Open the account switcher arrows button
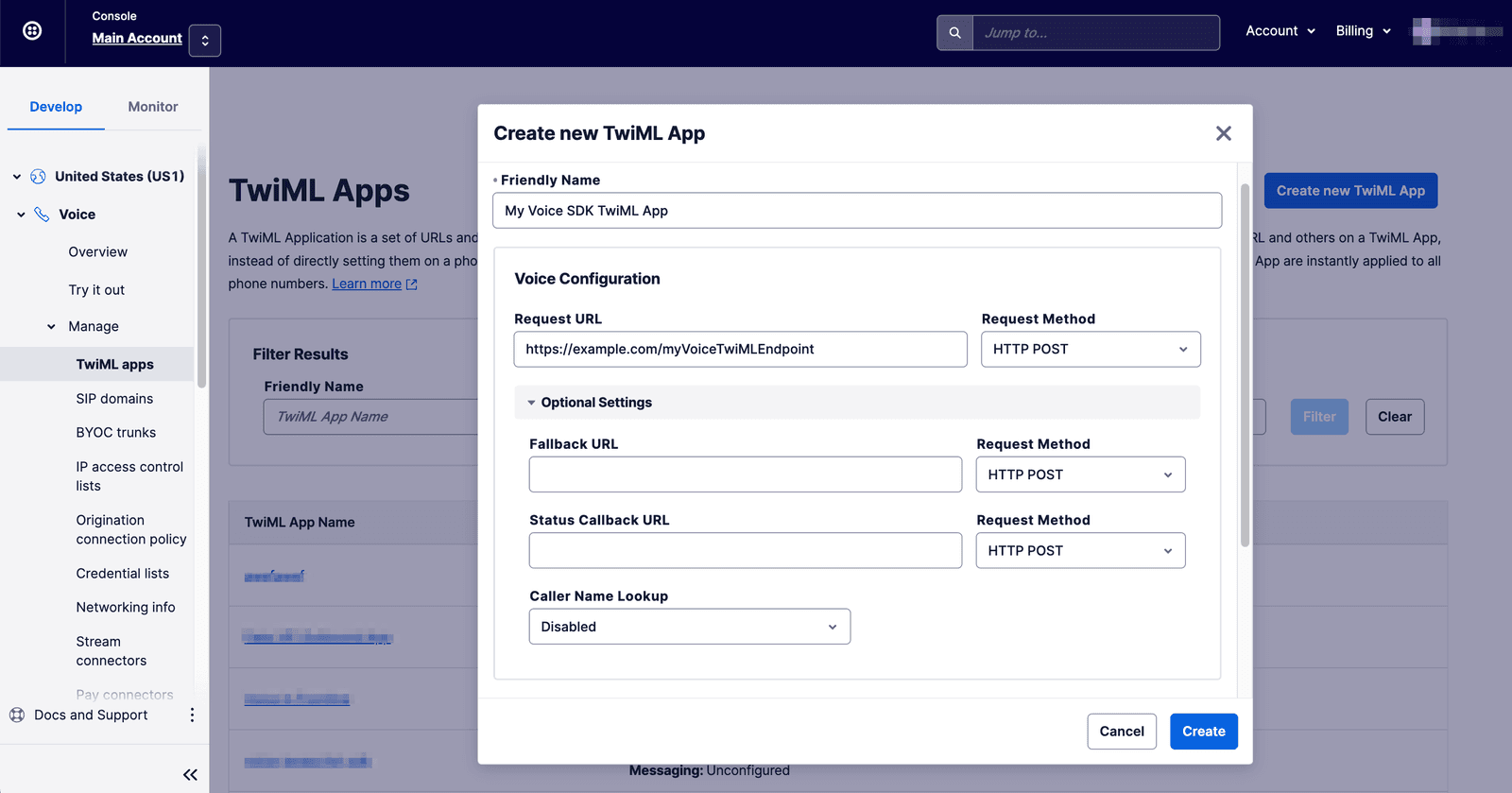This screenshot has width=1512, height=793. [x=205, y=41]
